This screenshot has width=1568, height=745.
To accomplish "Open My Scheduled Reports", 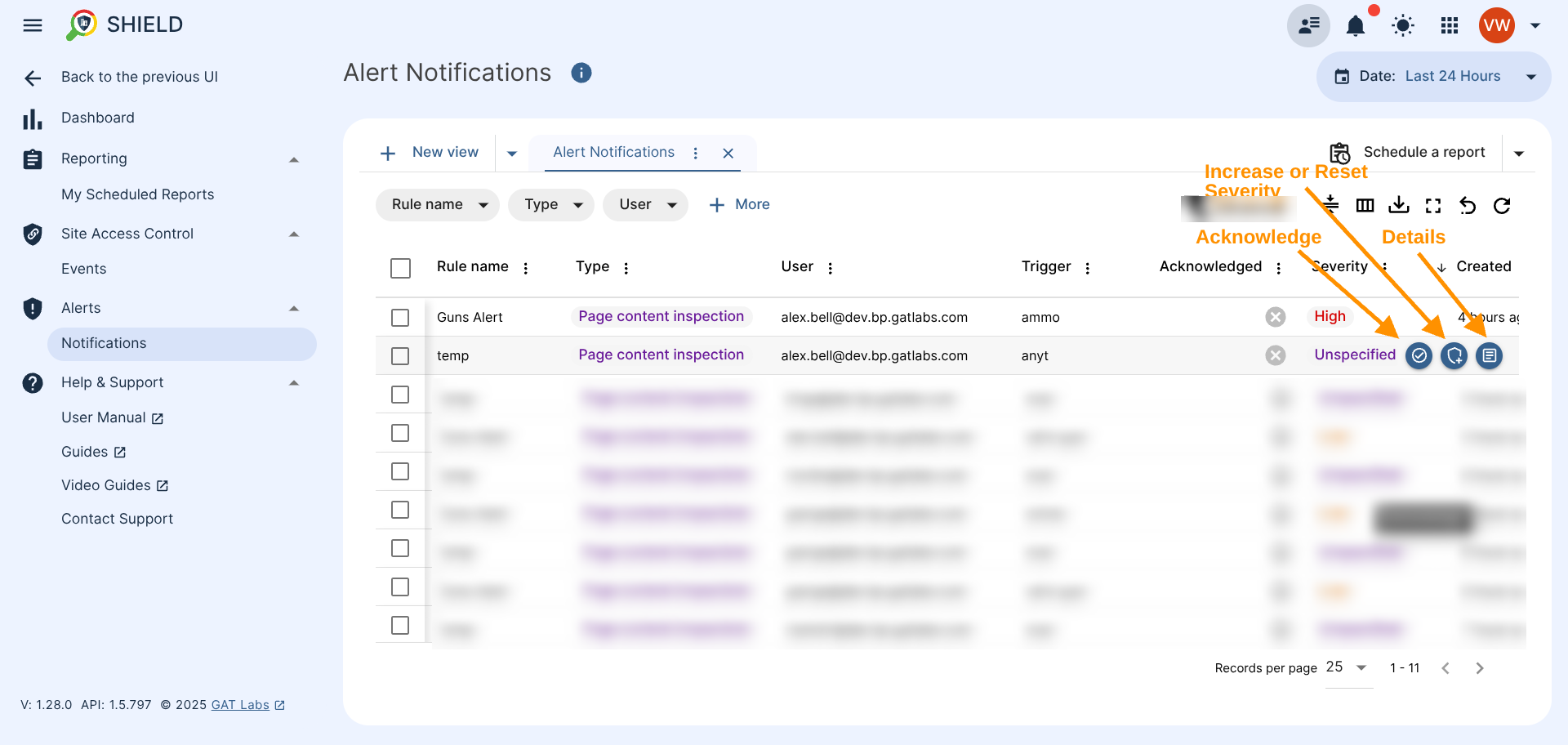I will (138, 194).
